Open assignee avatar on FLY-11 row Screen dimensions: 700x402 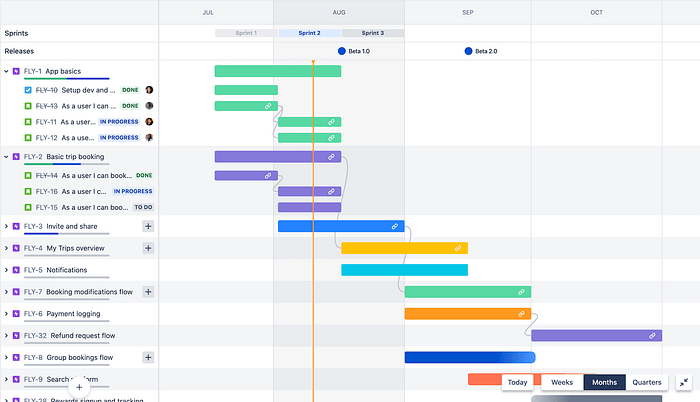[149, 121]
